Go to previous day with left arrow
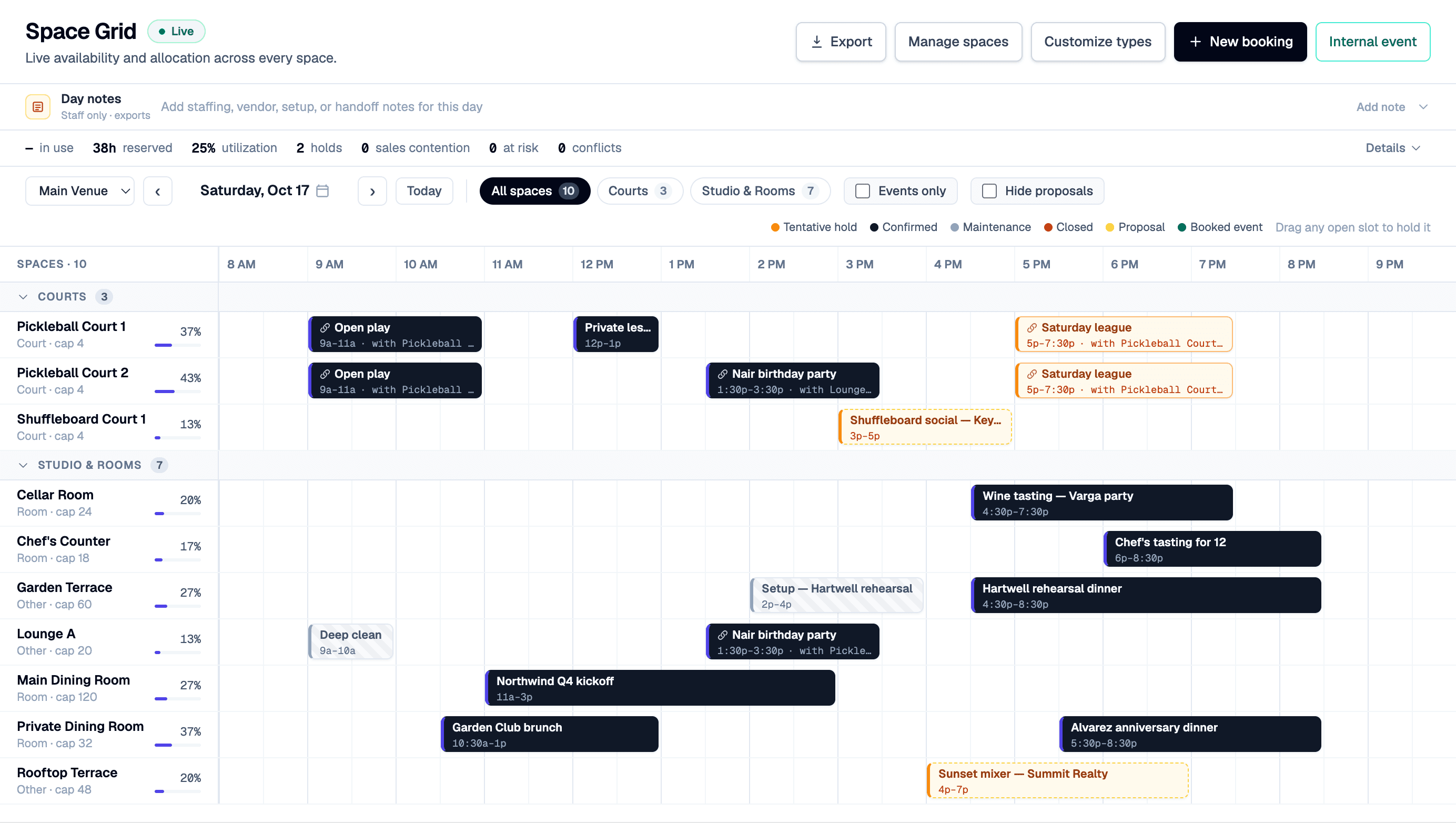The height and width of the screenshot is (823, 1456). (158, 191)
